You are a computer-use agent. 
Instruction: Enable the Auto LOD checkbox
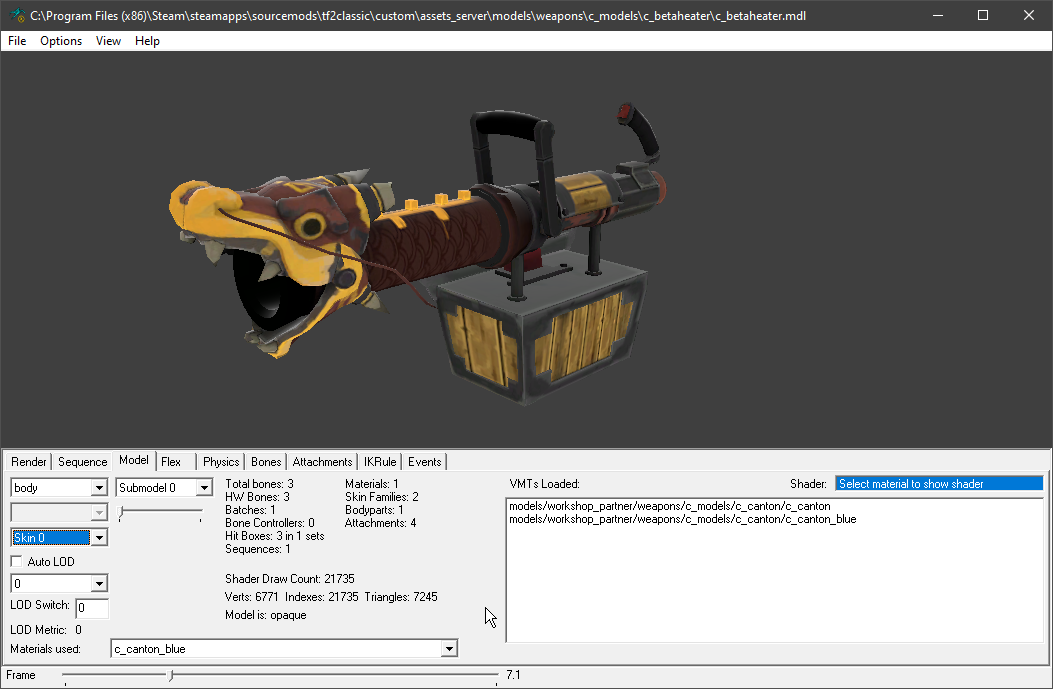tap(17, 561)
